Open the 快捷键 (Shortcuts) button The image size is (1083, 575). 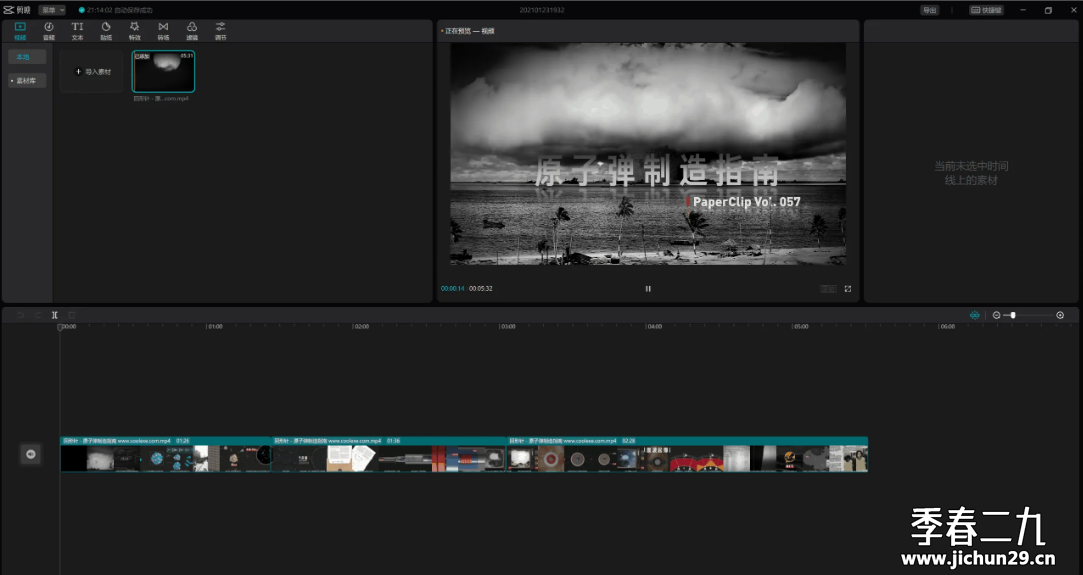(x=986, y=10)
